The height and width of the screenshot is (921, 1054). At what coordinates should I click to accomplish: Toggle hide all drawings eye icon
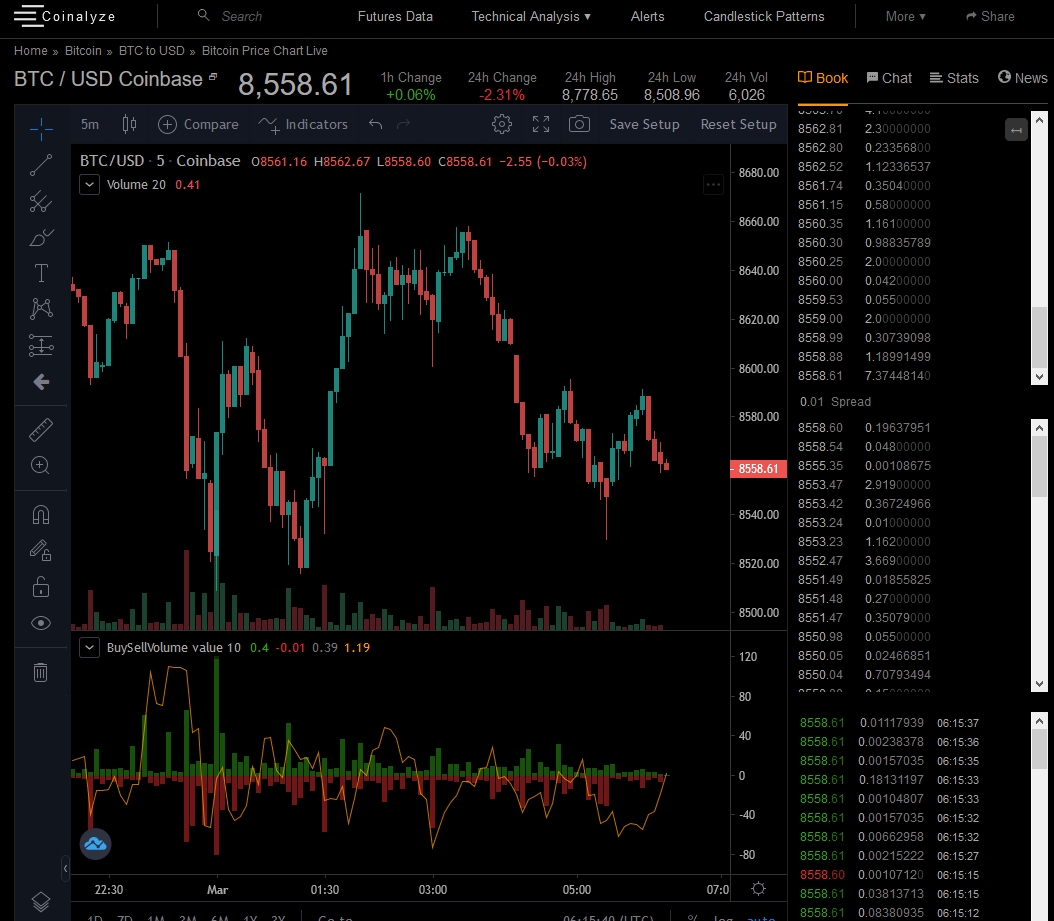click(41, 623)
